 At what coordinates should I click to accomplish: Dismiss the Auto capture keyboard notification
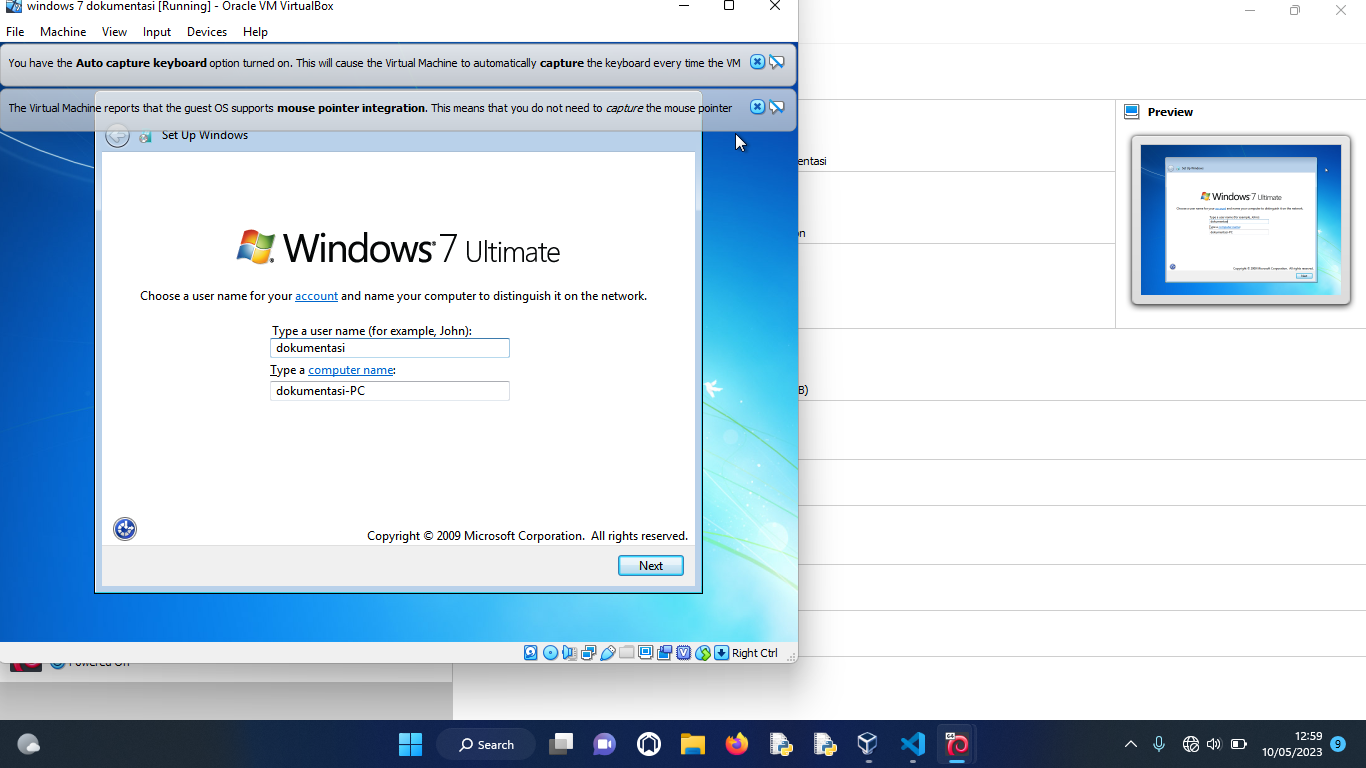[758, 62]
